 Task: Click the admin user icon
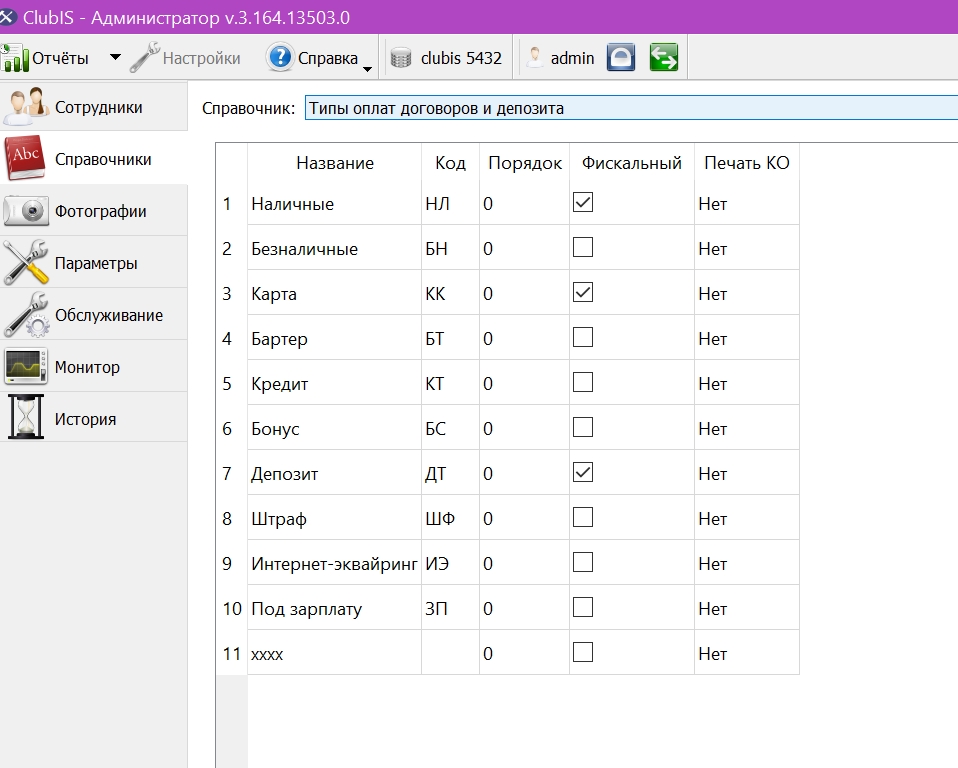(x=535, y=57)
